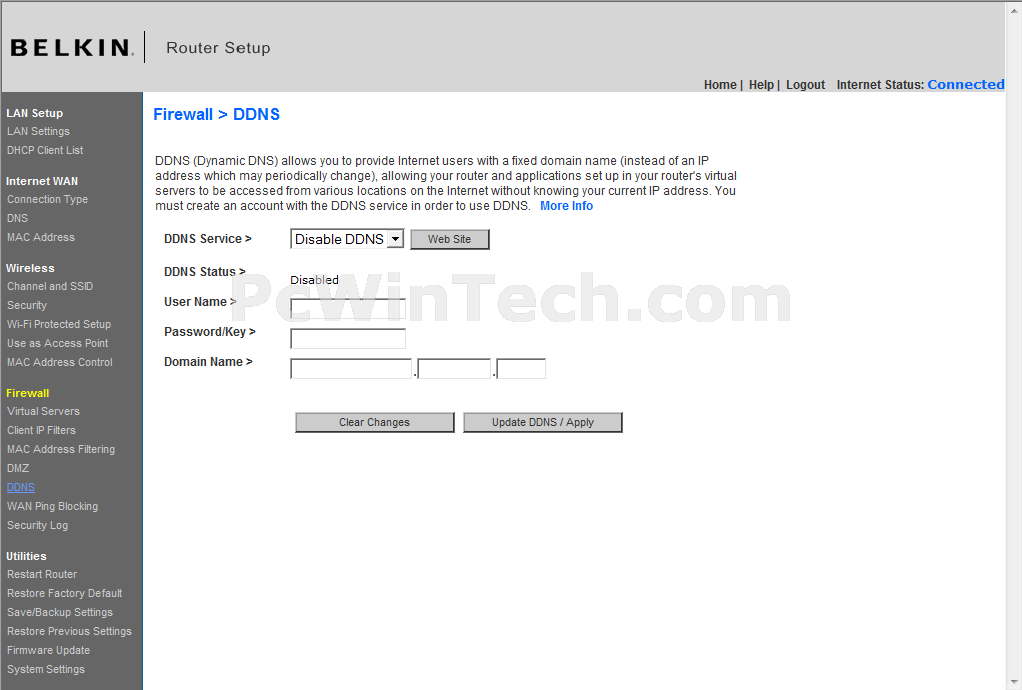
Task: Open System Settings page
Action: pos(46,669)
